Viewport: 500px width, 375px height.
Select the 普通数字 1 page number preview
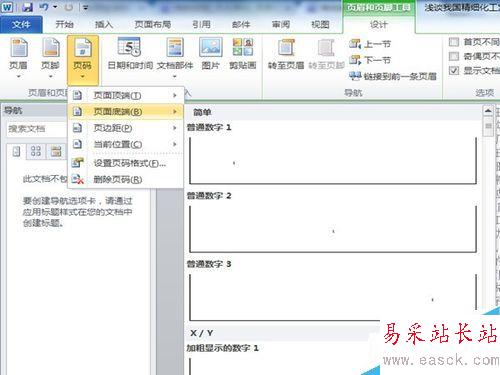[333, 160]
